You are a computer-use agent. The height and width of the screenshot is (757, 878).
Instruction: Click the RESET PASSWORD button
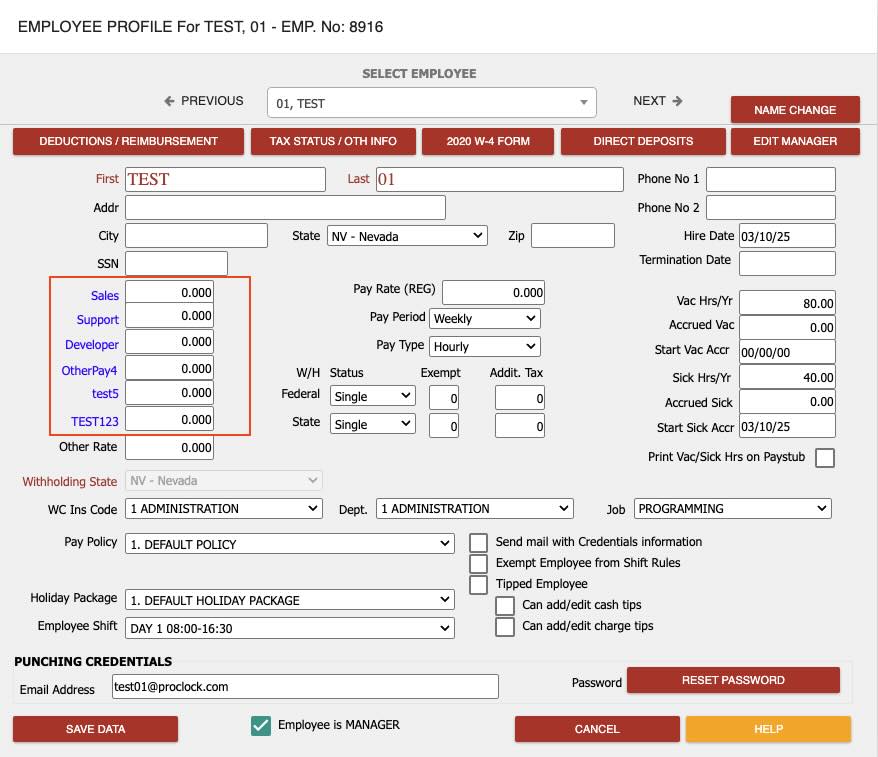733,680
